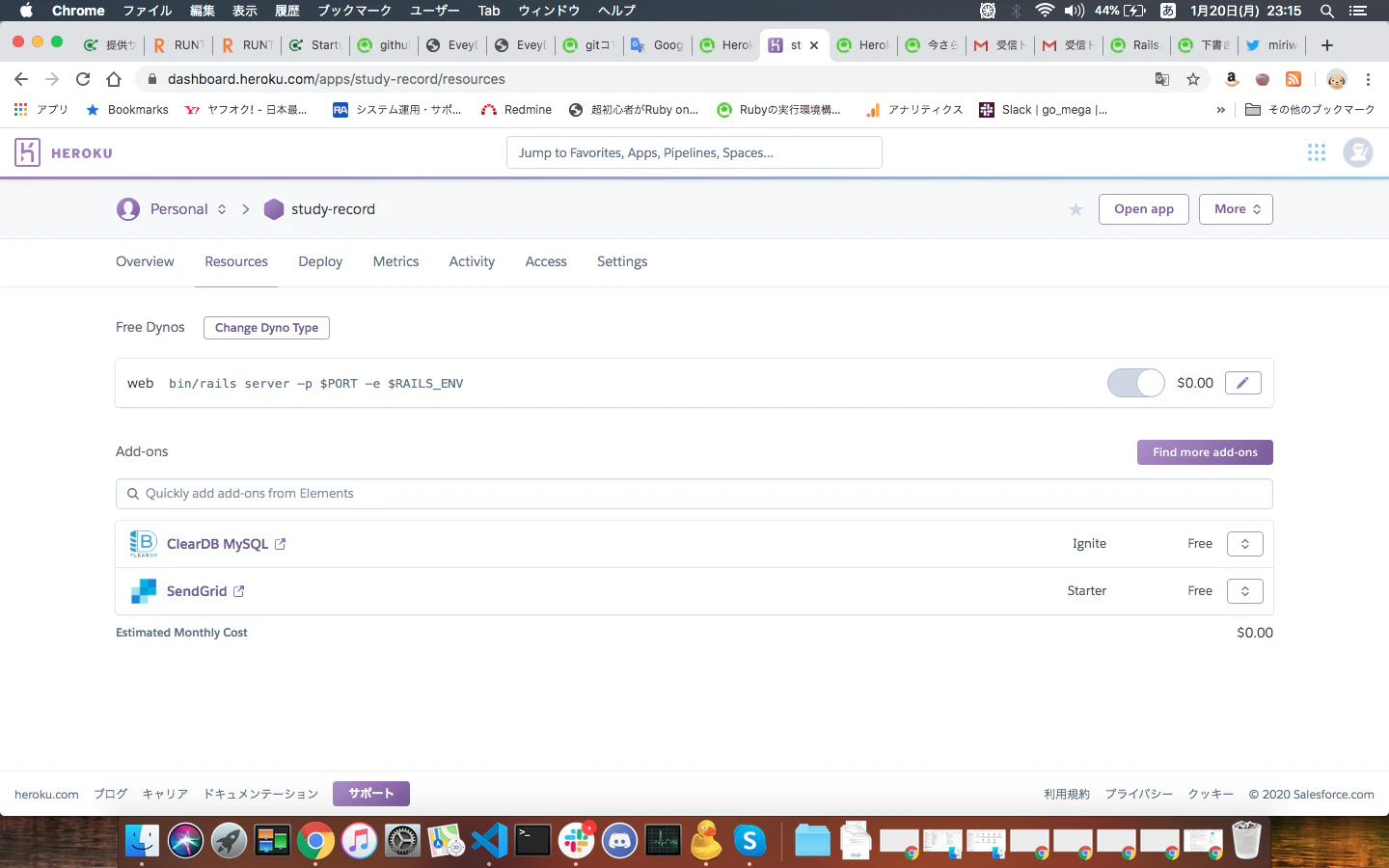Toggle the web dyno switch

(x=1136, y=383)
